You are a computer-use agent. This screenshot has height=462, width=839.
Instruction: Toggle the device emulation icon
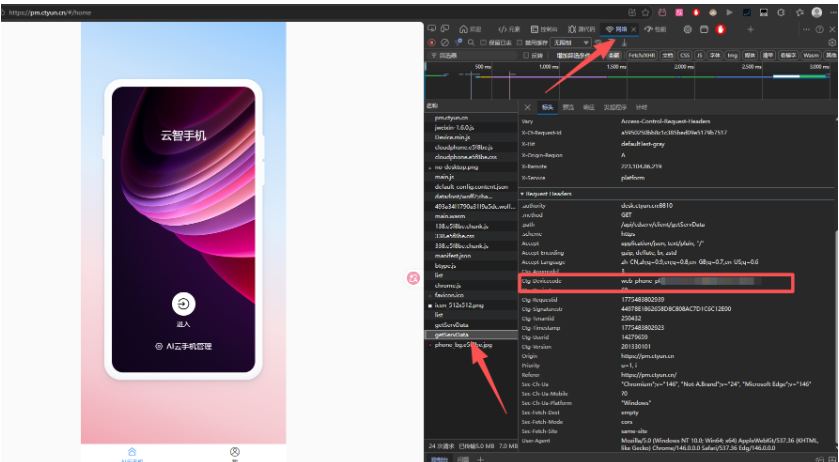click(x=445, y=29)
